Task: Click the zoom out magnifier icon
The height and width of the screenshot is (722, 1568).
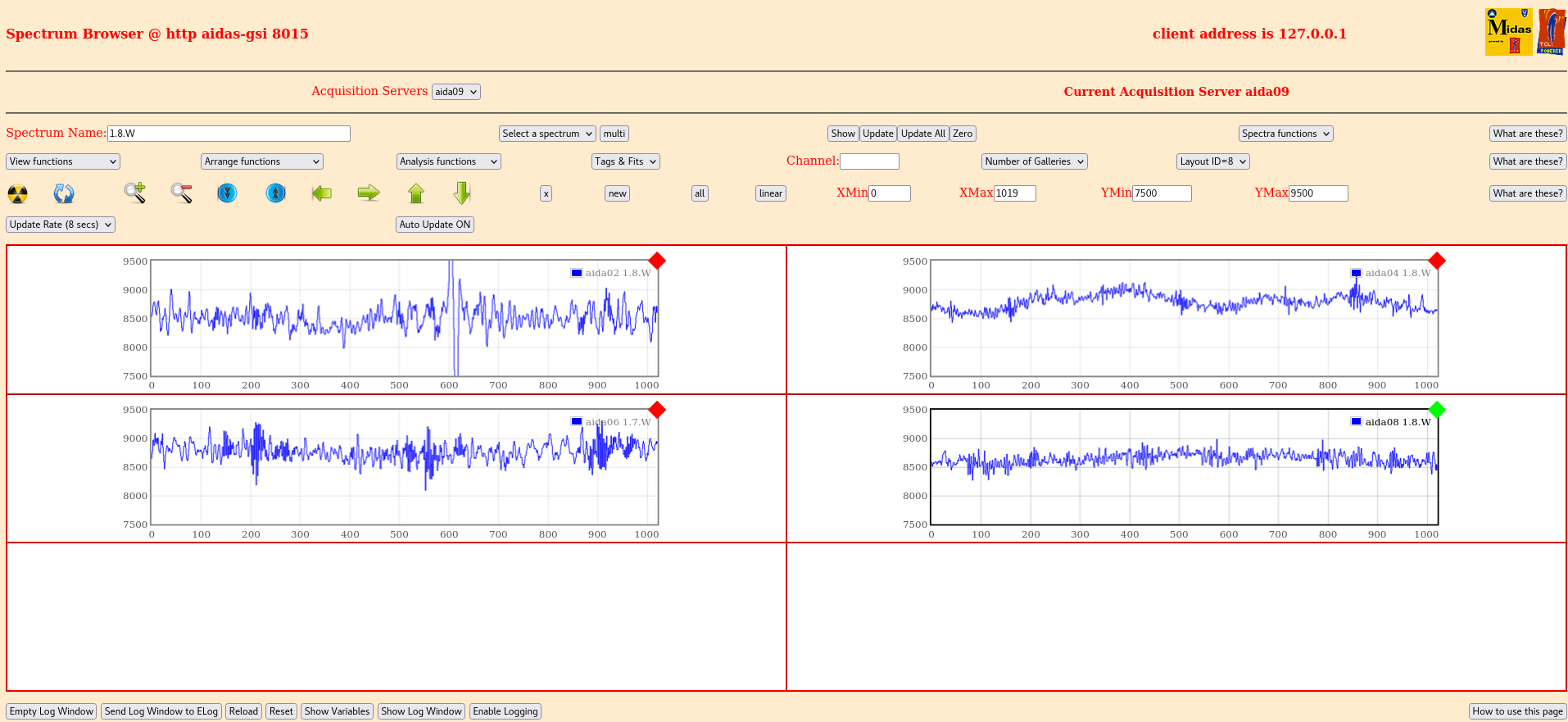Action: pyautogui.click(x=181, y=193)
